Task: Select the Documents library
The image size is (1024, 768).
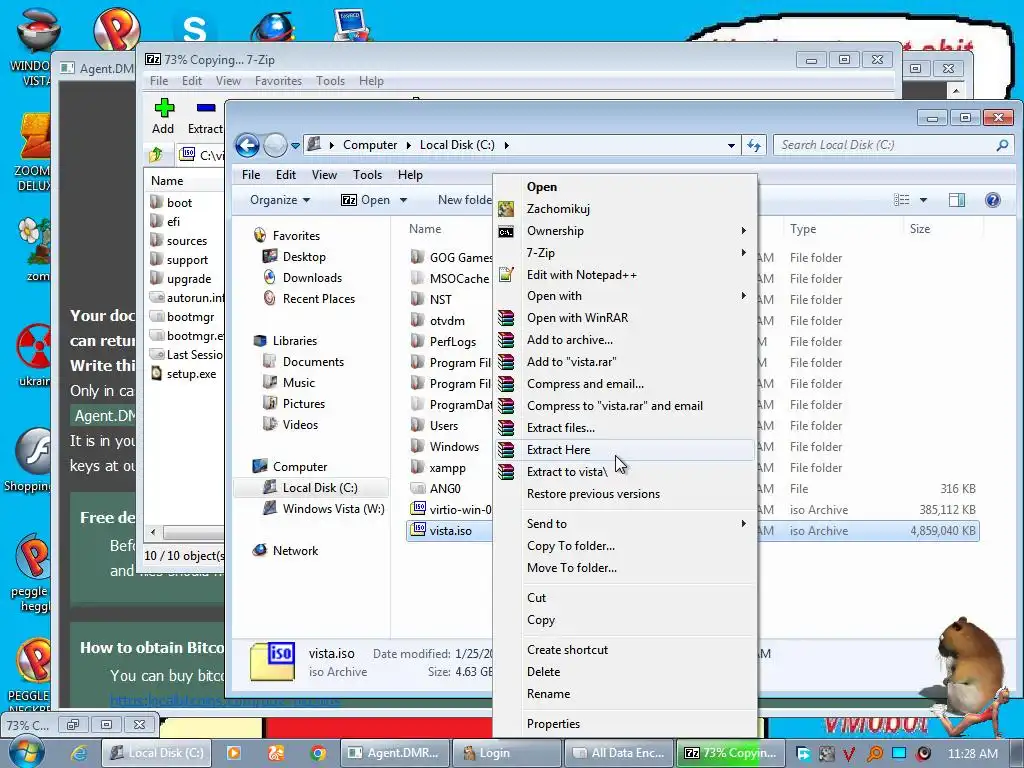Action: 313,362
